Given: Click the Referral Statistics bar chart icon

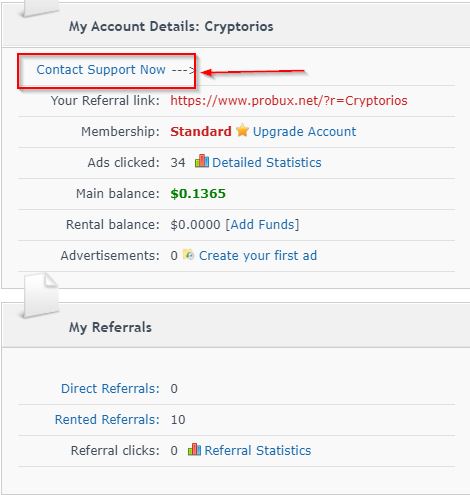Looking at the screenshot, I should coord(194,449).
